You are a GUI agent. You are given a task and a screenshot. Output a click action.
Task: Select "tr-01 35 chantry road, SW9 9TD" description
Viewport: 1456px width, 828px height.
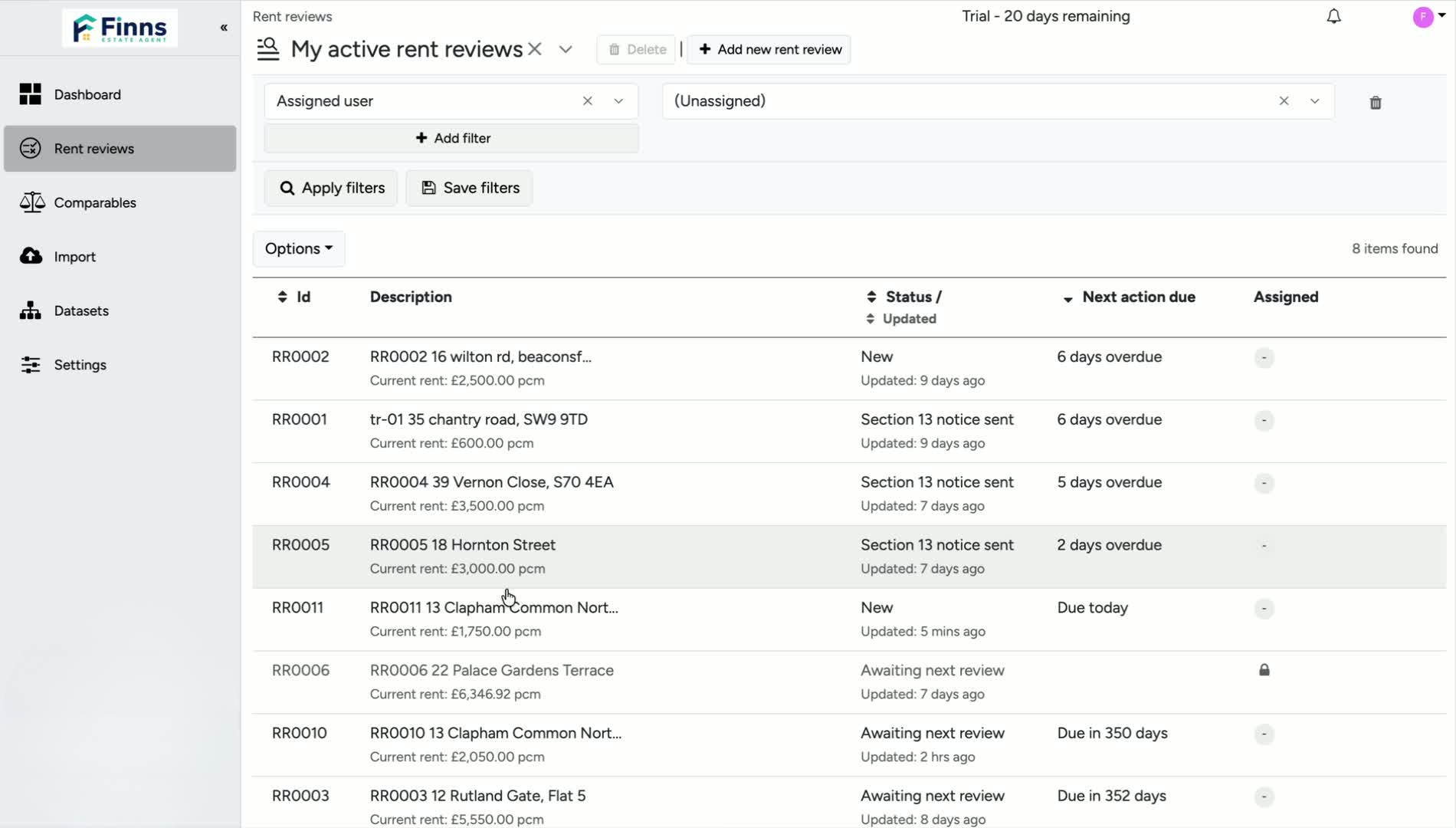479,419
